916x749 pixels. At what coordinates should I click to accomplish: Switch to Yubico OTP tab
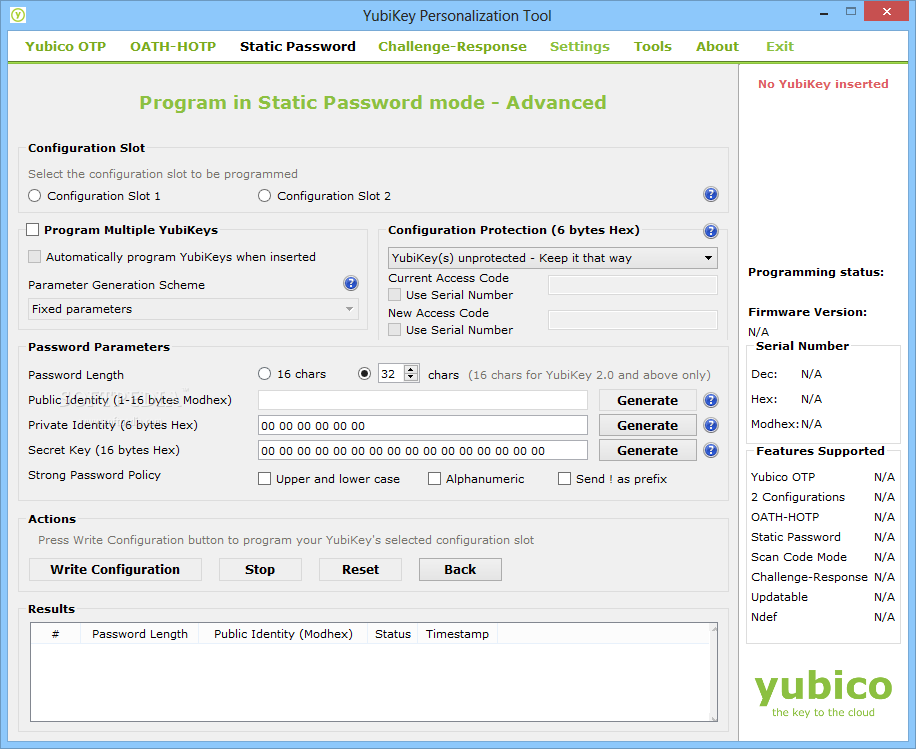(x=65, y=46)
